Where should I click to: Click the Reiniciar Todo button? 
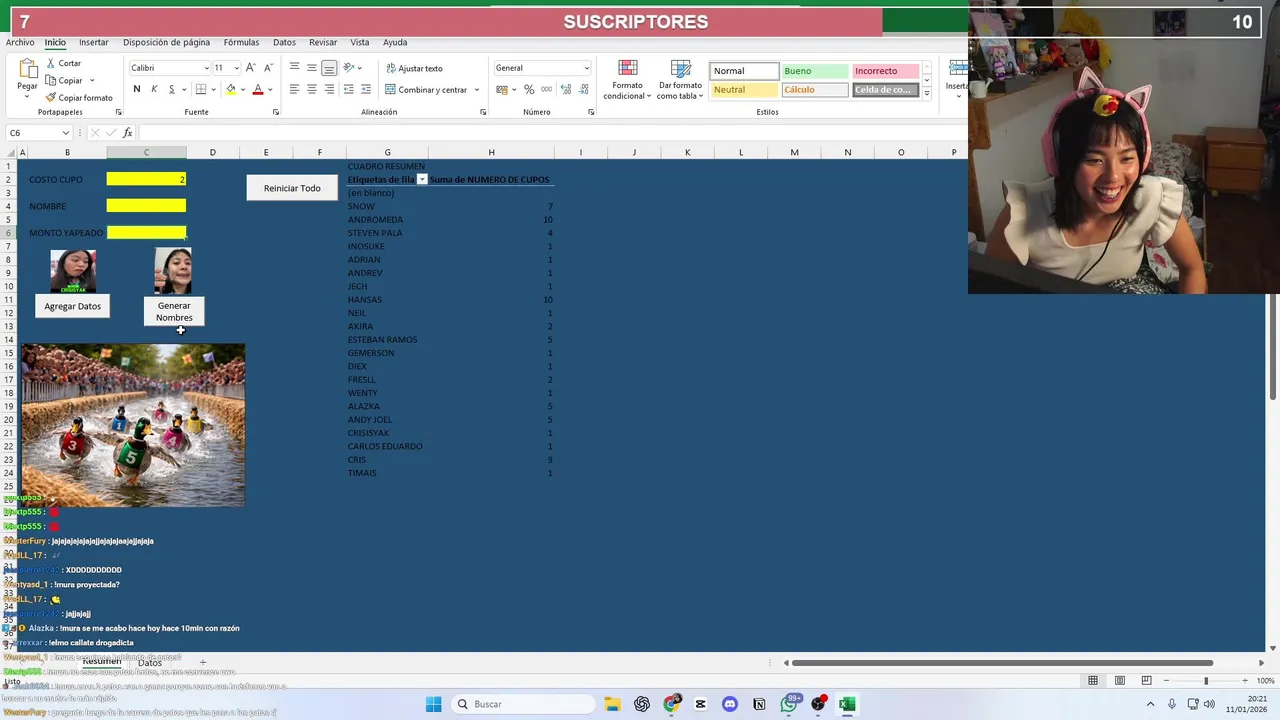292,188
